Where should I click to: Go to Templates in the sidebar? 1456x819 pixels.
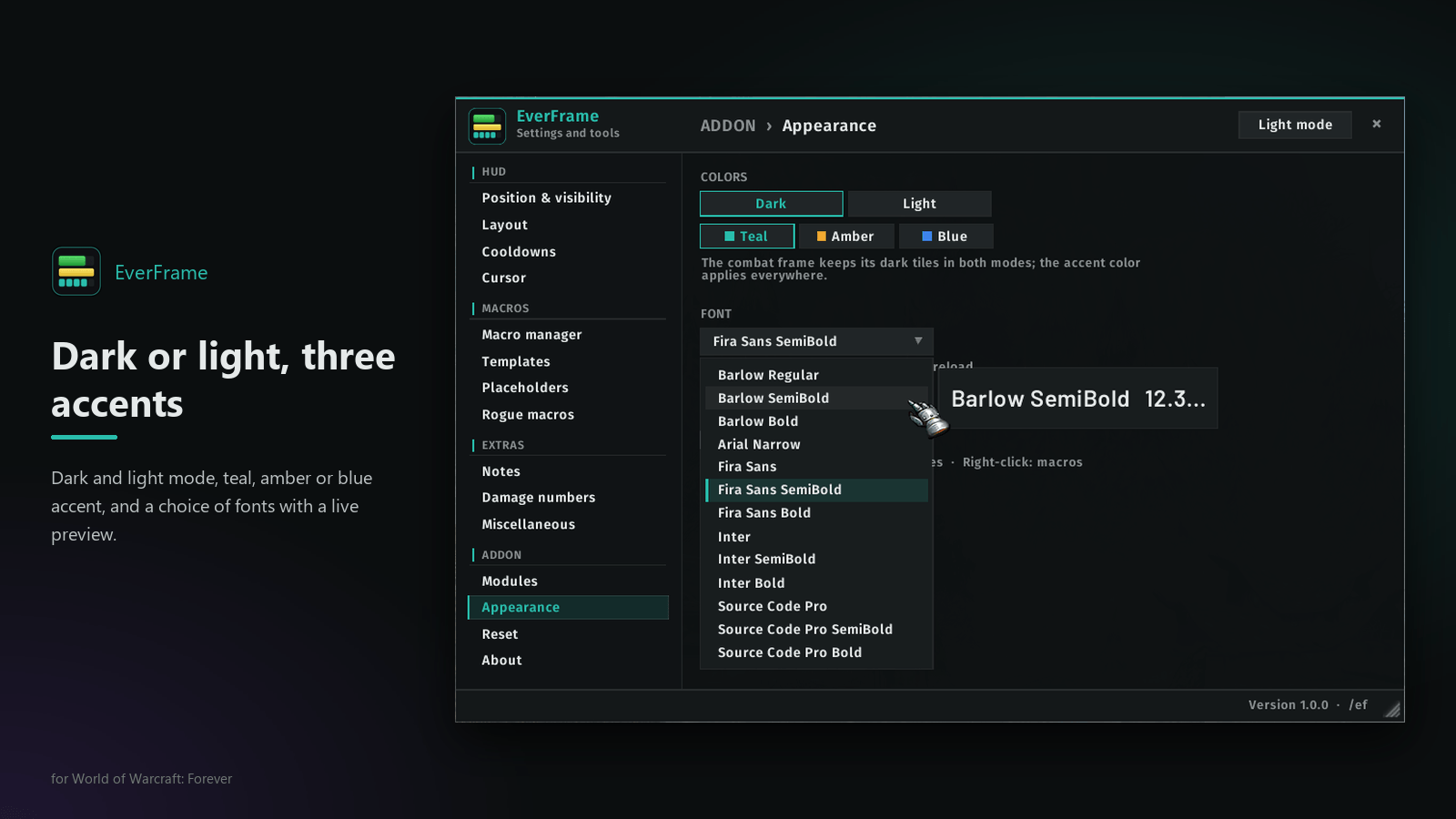pos(568,361)
